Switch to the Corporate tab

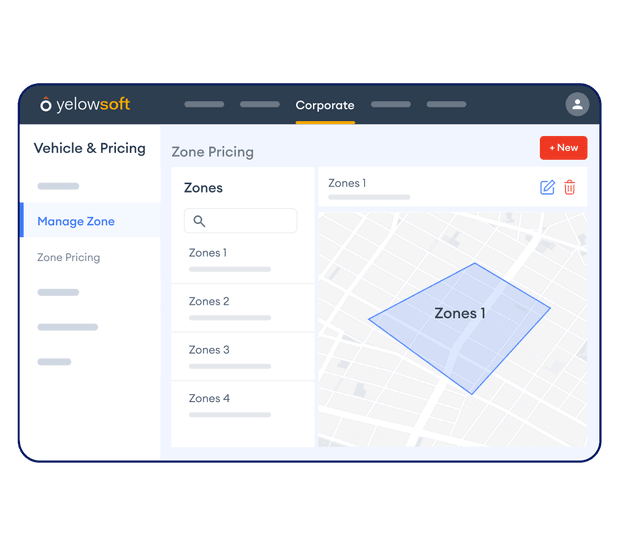[325, 105]
